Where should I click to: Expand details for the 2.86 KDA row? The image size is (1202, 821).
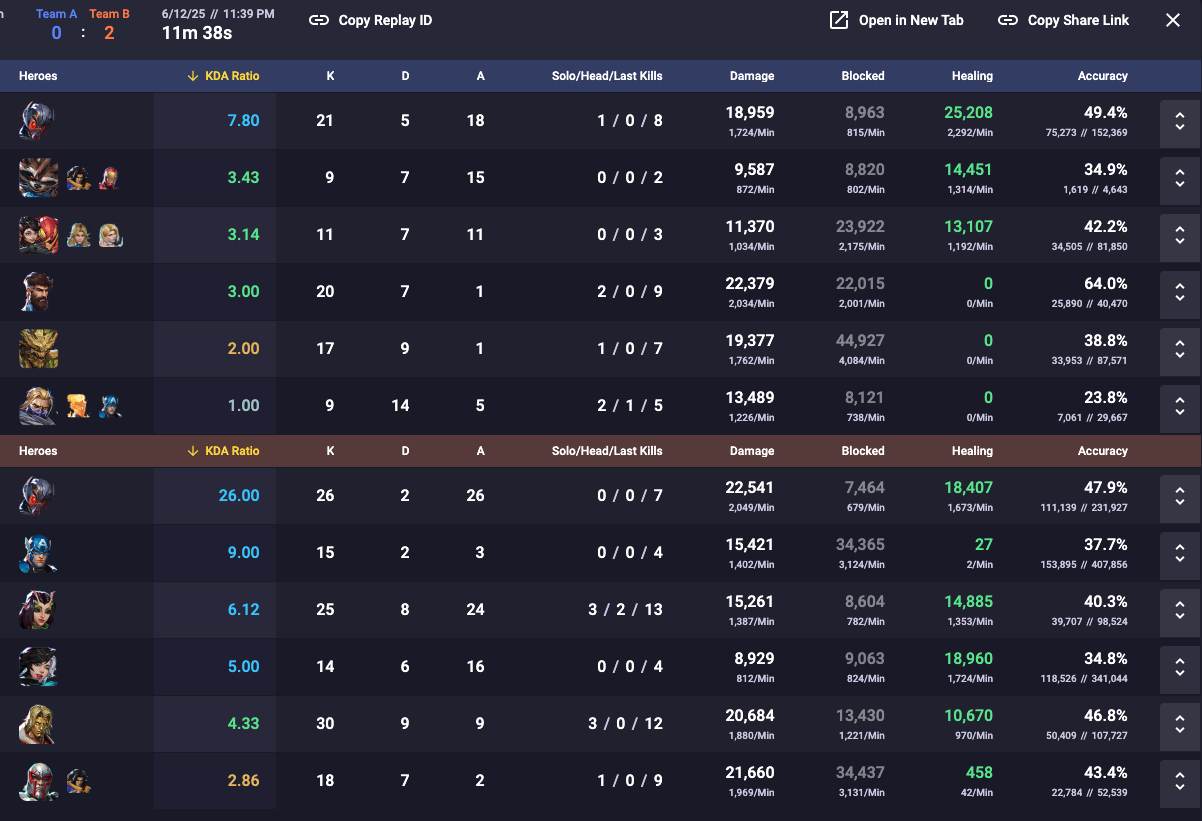click(1180, 782)
